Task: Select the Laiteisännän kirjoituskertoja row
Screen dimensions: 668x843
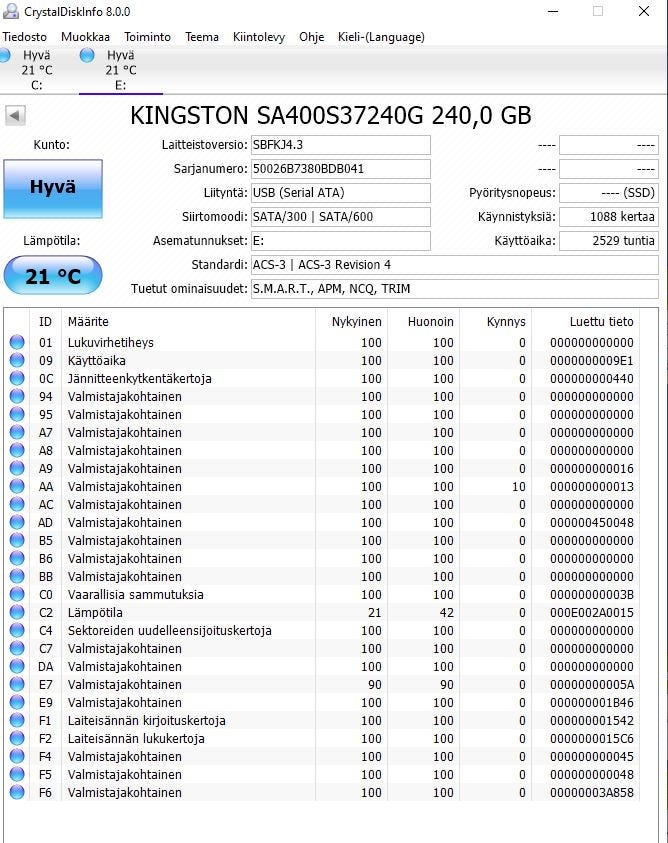Action: click(x=323, y=720)
